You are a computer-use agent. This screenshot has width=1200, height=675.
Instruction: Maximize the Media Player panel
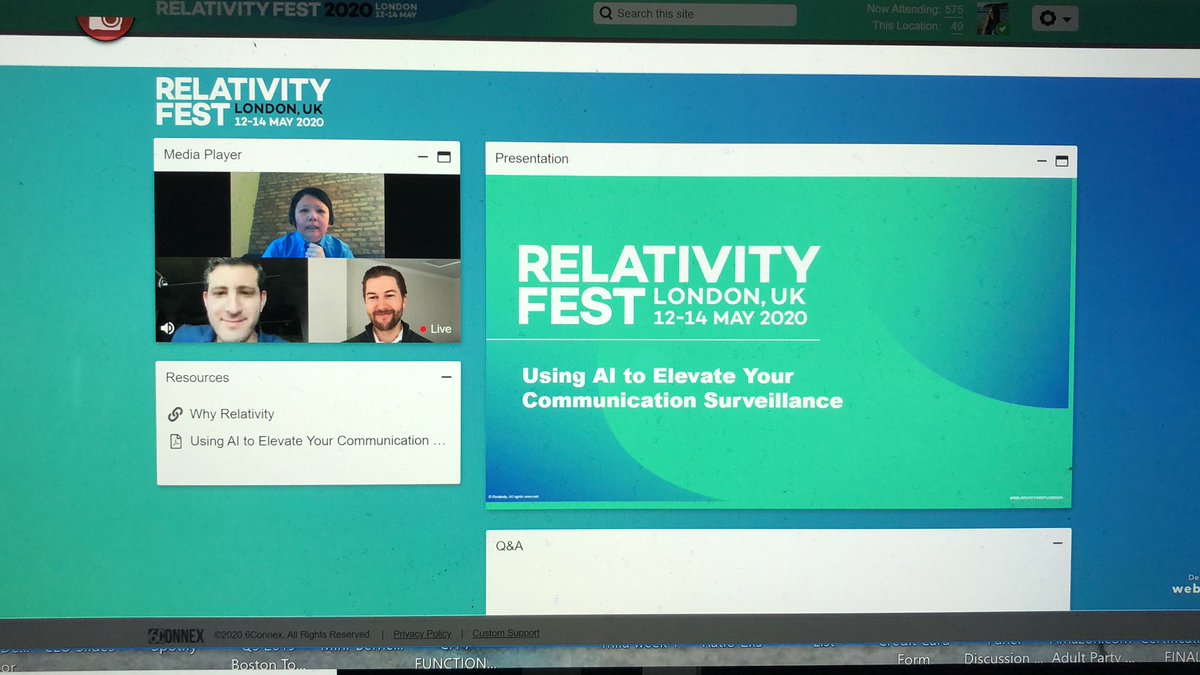tap(444, 156)
